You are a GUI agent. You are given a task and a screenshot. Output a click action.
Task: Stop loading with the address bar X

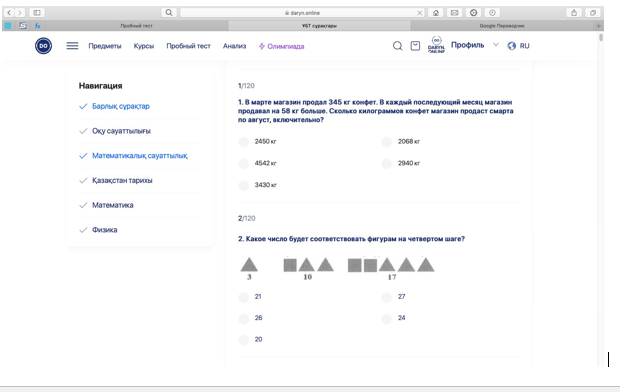coord(420,13)
